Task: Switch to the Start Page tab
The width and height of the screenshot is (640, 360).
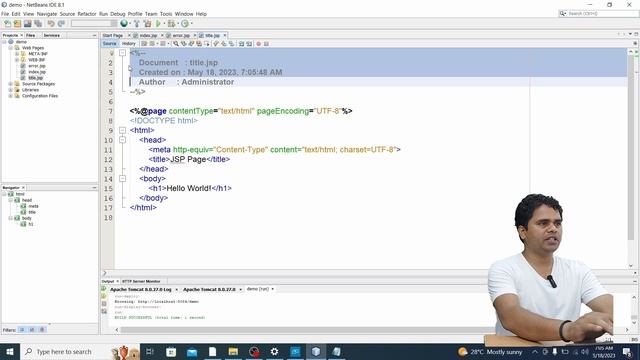Action: 113,36
